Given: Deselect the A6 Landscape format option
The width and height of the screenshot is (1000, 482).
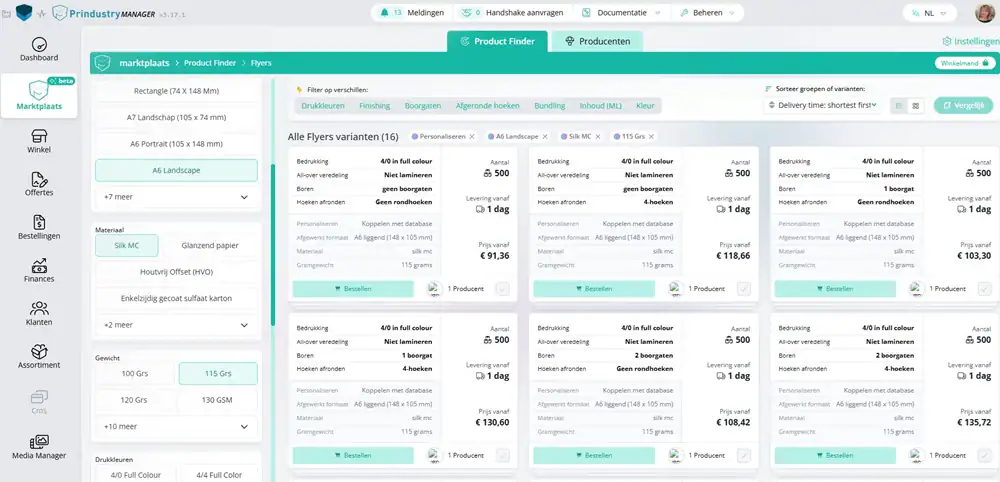Looking at the screenshot, I should coord(176,170).
